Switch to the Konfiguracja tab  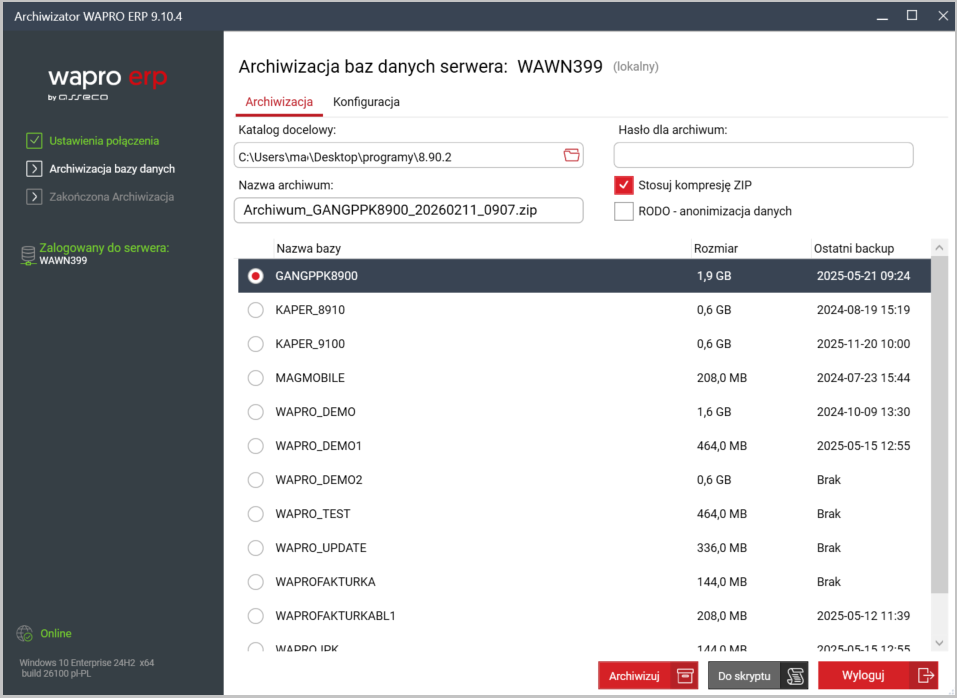[366, 102]
